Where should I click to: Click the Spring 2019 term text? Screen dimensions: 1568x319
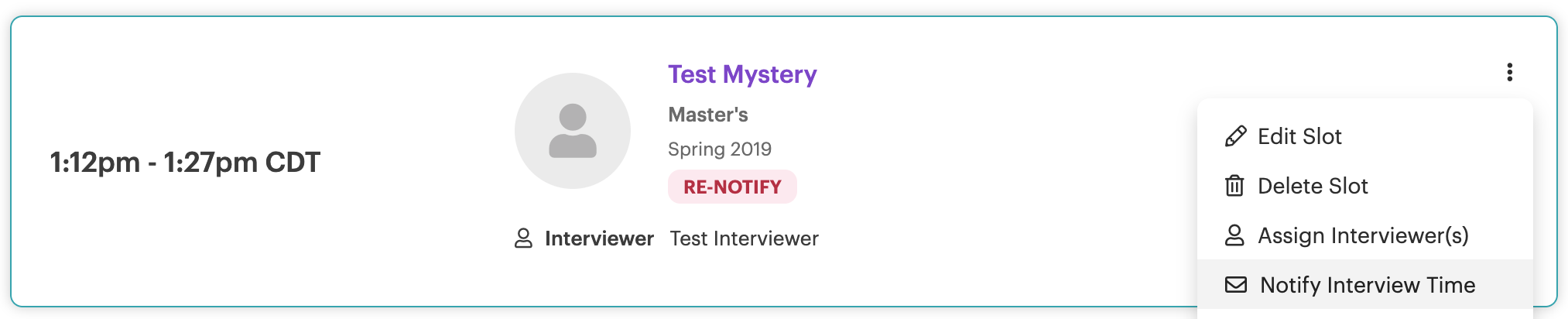coord(720,149)
